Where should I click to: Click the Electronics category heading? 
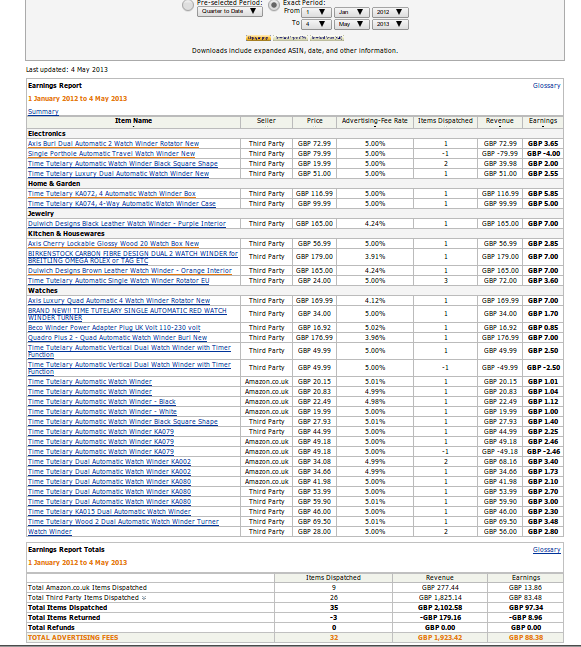[x=47, y=134]
